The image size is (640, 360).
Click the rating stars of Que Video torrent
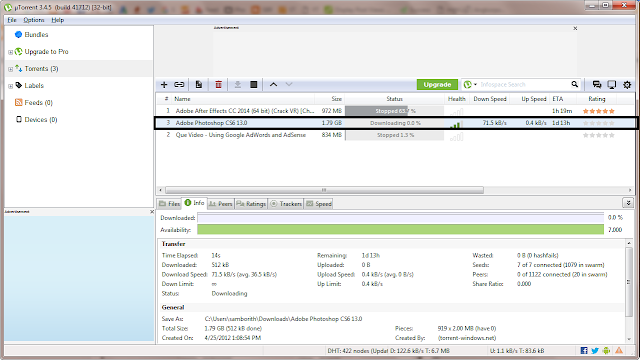point(599,135)
